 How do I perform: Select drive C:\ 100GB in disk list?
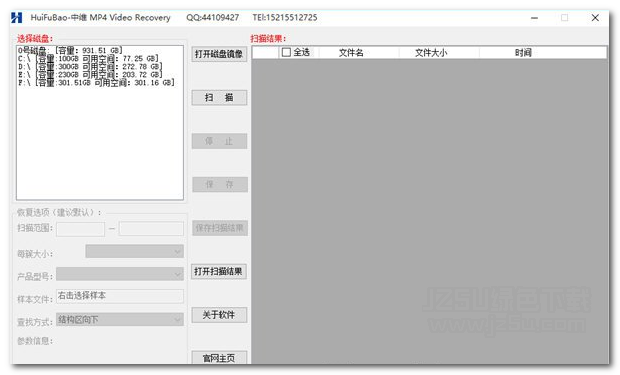(x=89, y=59)
